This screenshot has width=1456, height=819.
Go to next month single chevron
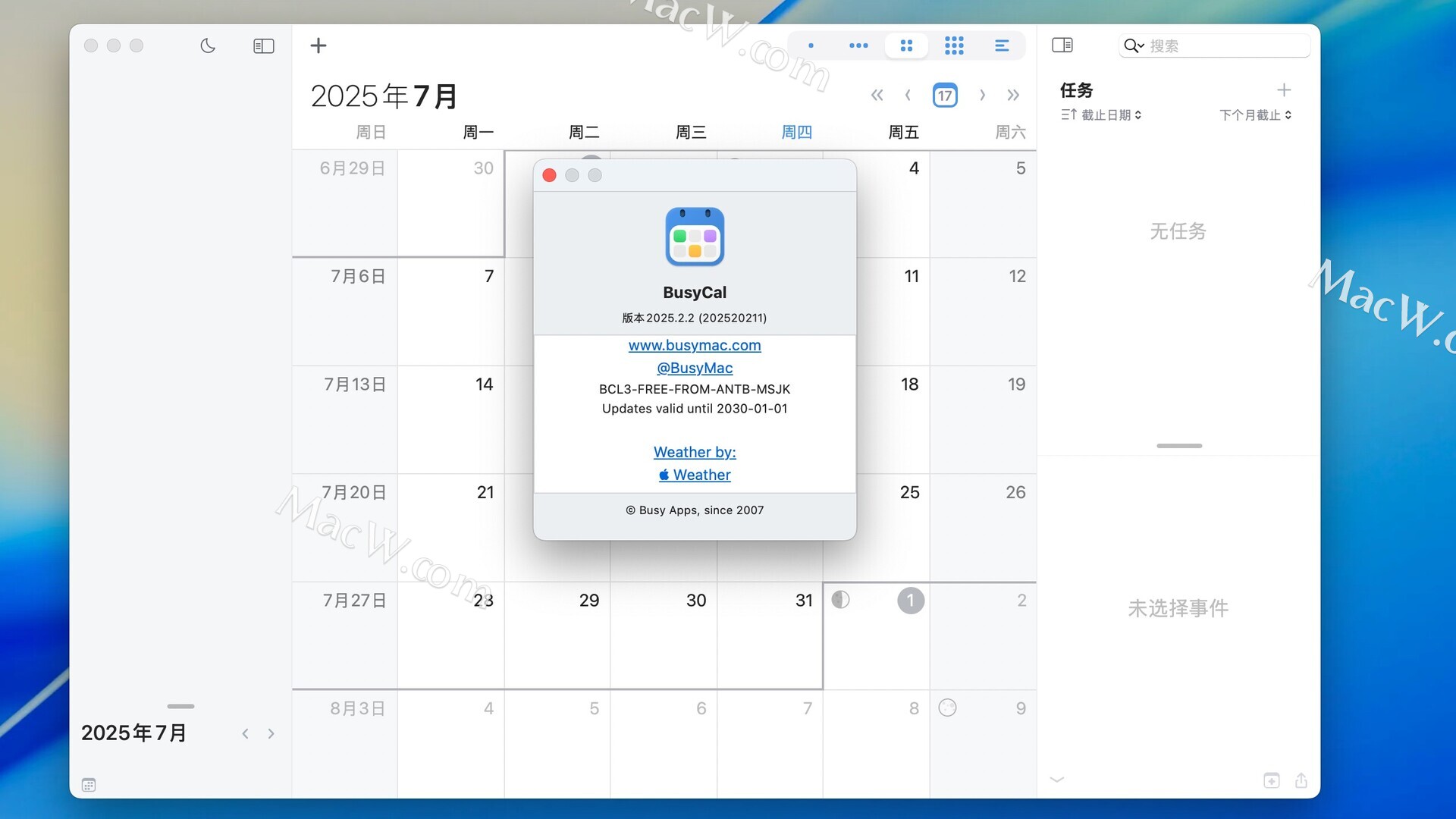point(982,95)
